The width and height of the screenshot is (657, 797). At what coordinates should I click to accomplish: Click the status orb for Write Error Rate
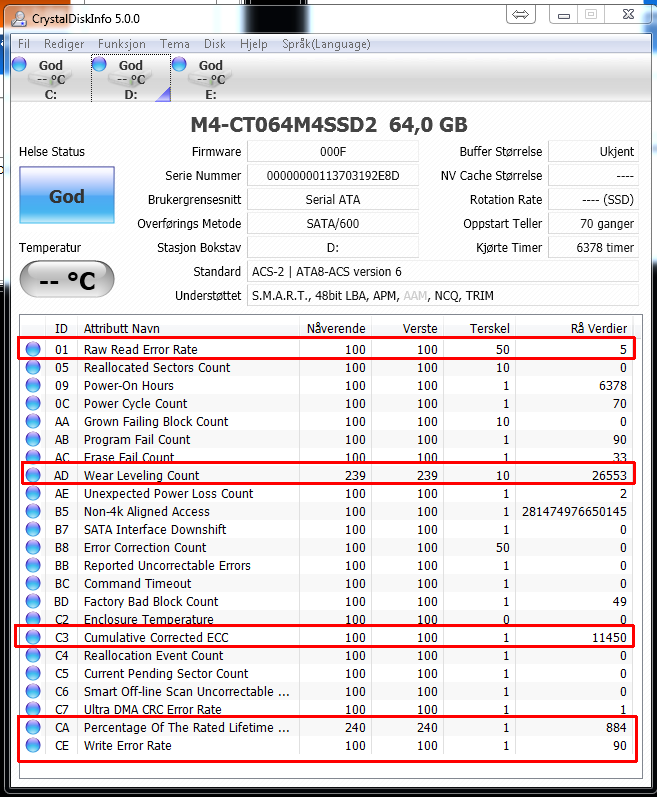(x=33, y=745)
